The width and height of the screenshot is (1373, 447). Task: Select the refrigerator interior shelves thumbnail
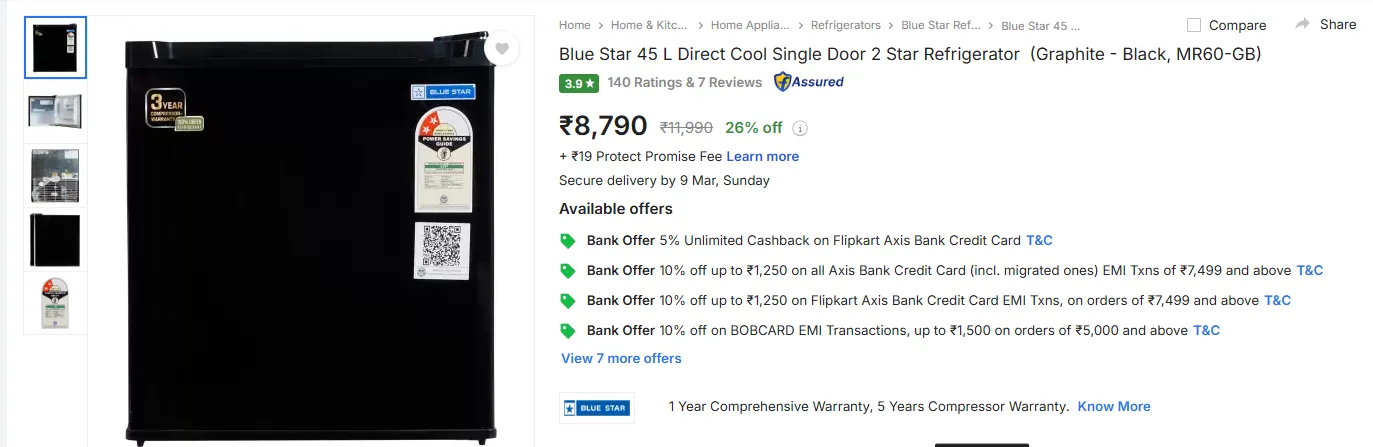tap(55, 175)
